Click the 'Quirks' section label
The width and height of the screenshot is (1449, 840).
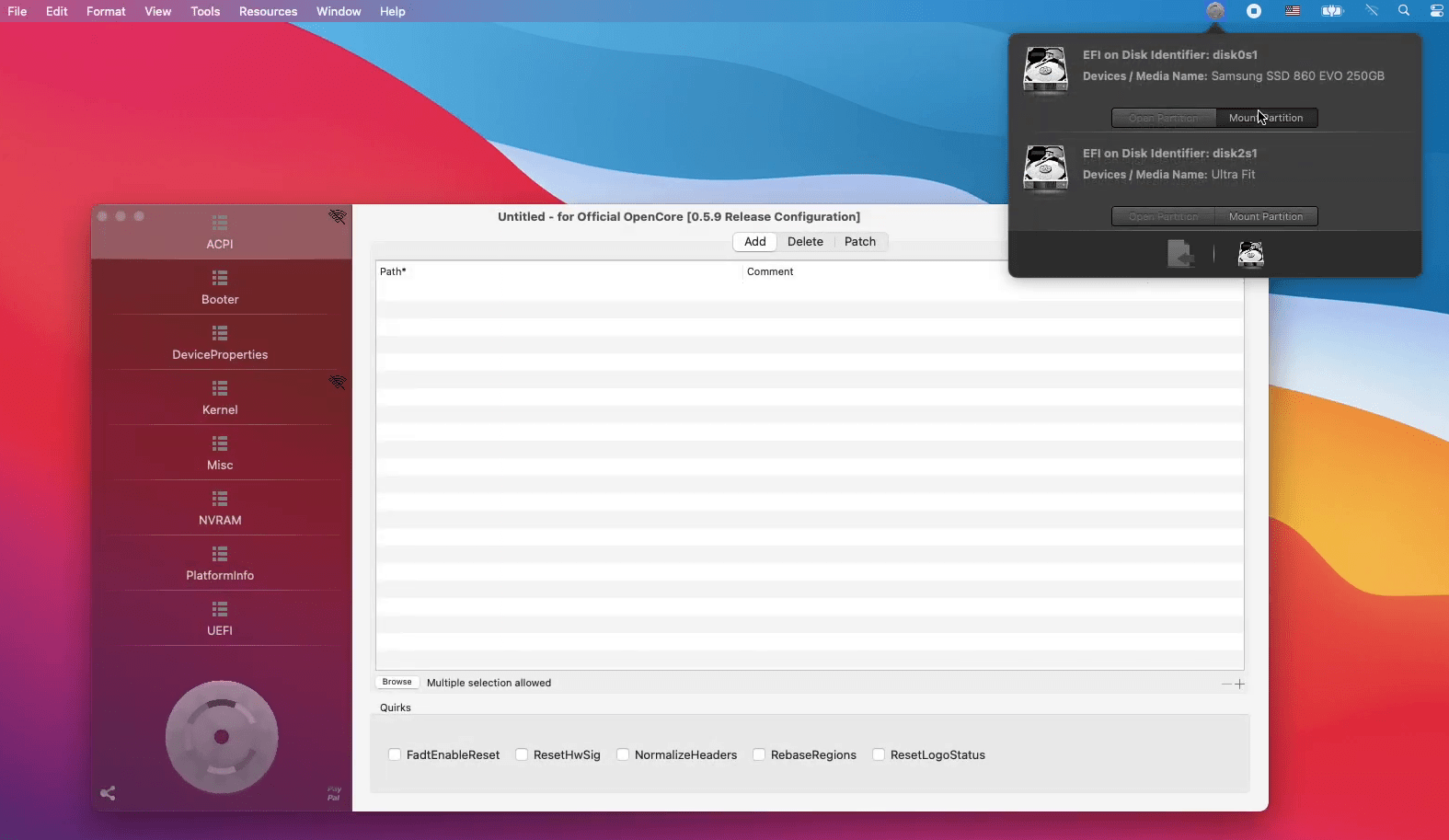(x=396, y=708)
